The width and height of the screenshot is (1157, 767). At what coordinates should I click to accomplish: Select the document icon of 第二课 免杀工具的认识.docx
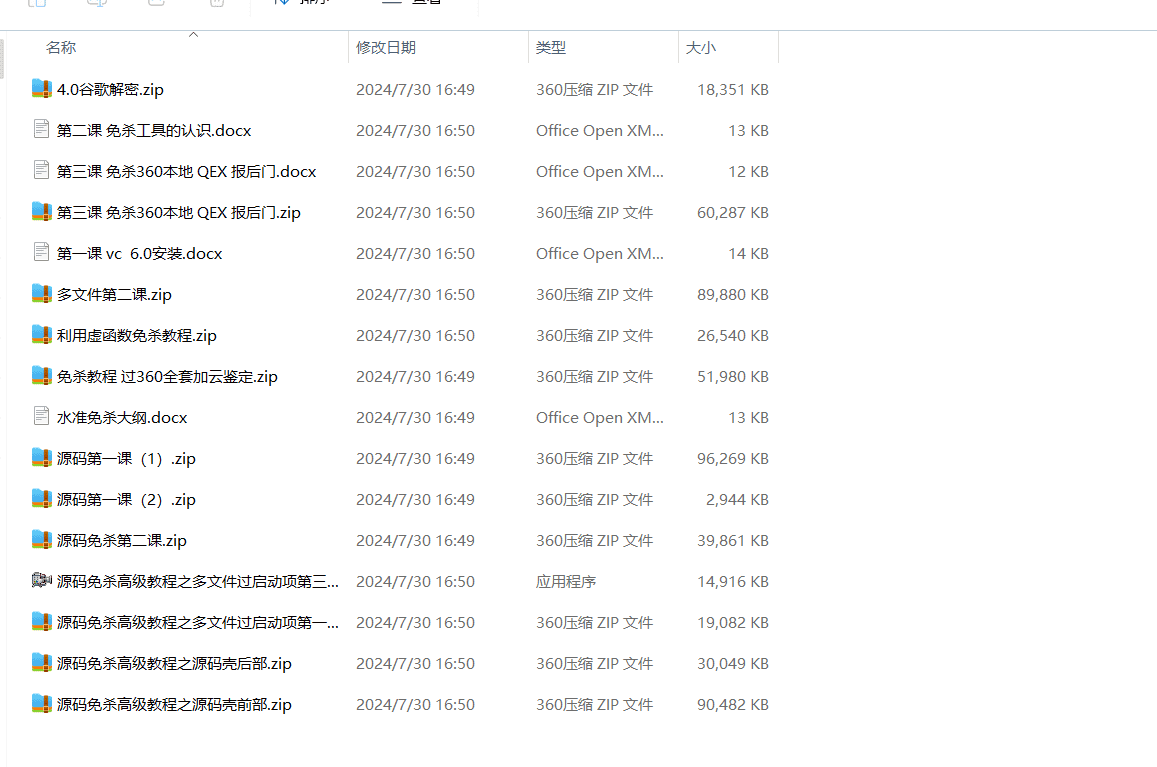pyautogui.click(x=41, y=130)
